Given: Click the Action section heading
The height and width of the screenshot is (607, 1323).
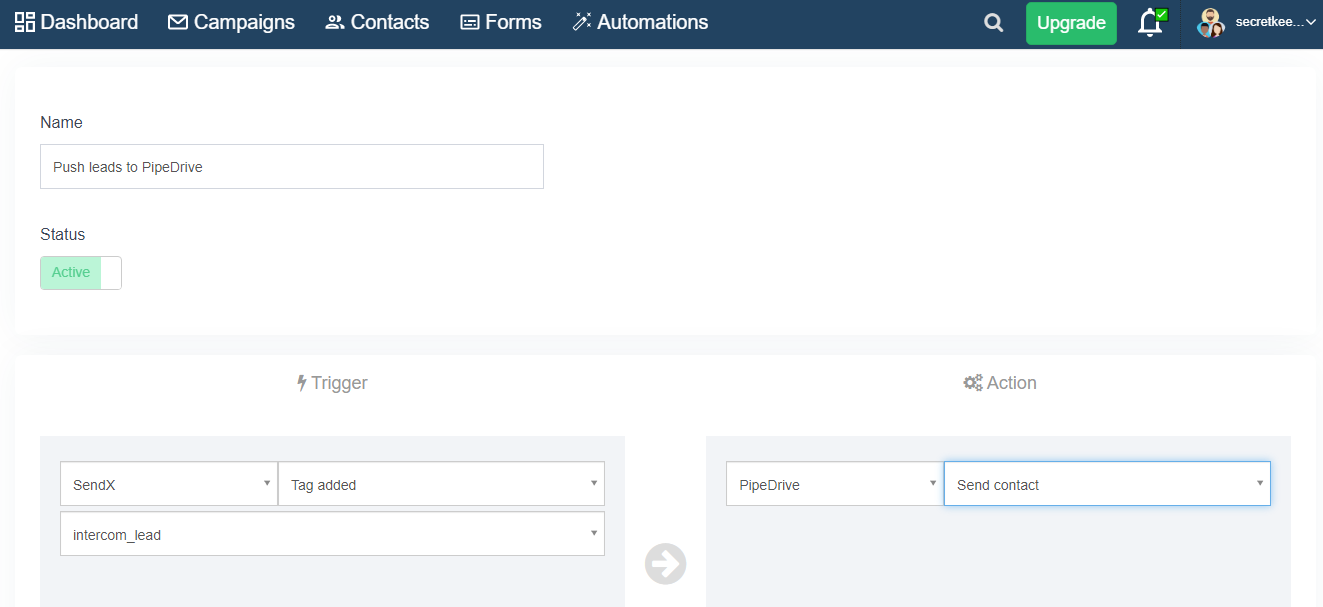Looking at the screenshot, I should (1000, 383).
